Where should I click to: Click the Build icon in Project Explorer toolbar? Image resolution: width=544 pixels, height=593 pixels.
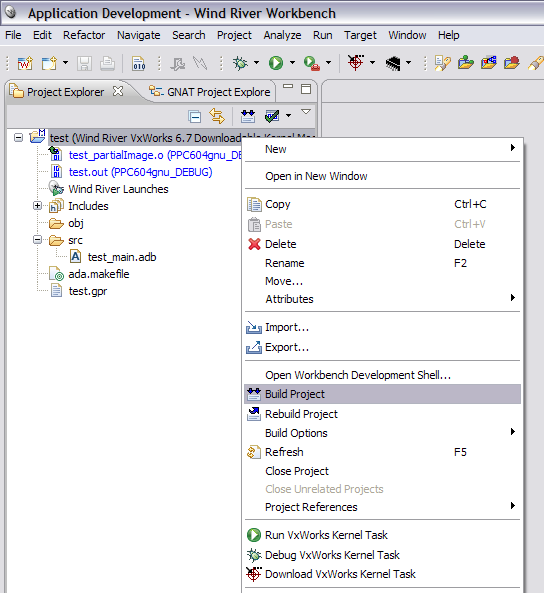tap(248, 116)
